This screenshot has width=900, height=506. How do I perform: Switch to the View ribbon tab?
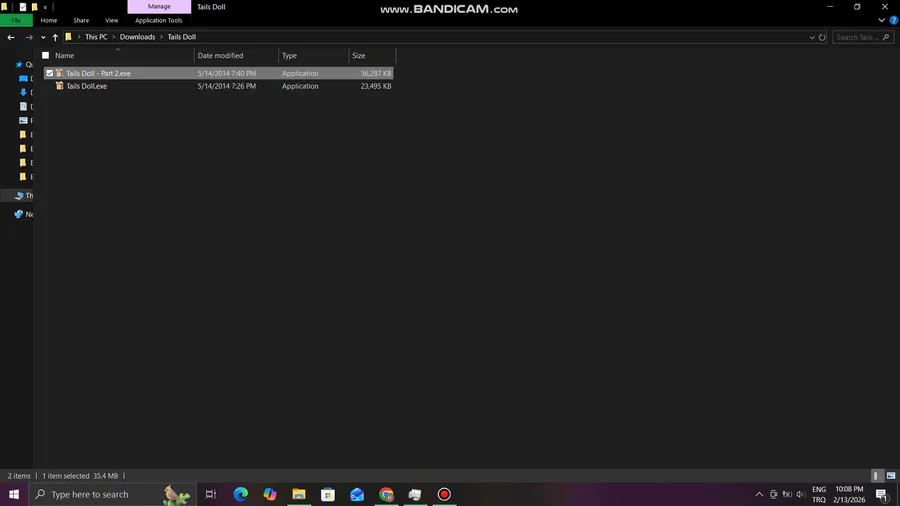pos(111,20)
